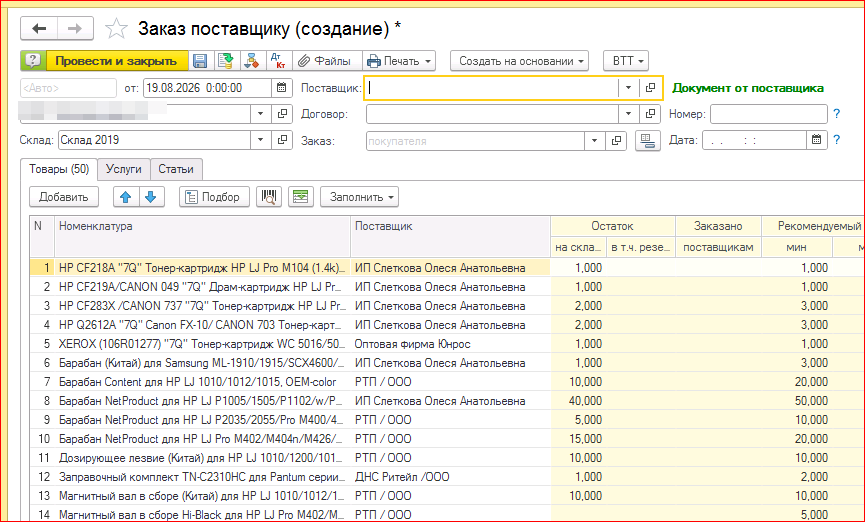Click the Склад 2019 input field

[154, 140]
